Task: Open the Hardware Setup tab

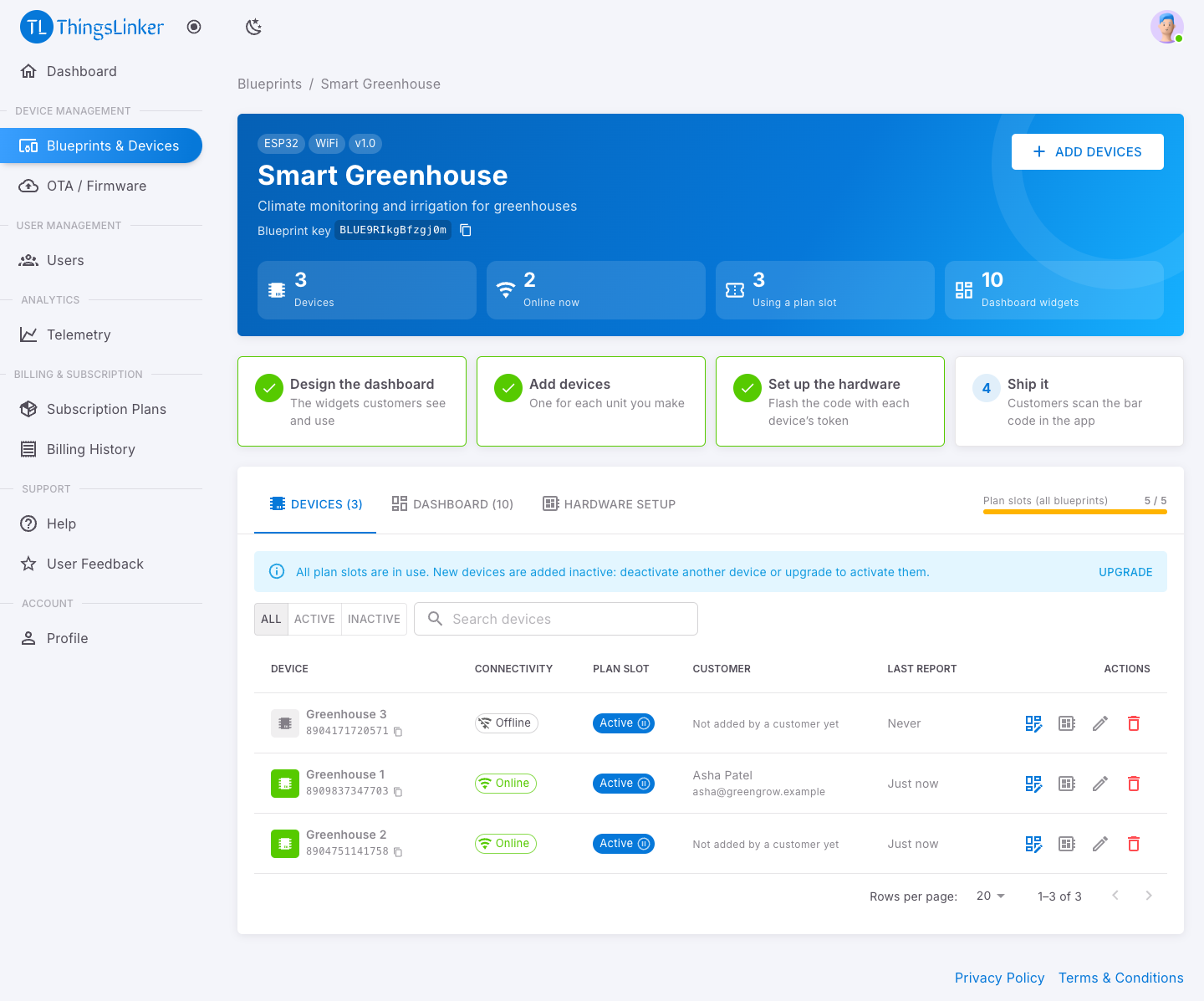Action: 609,504
